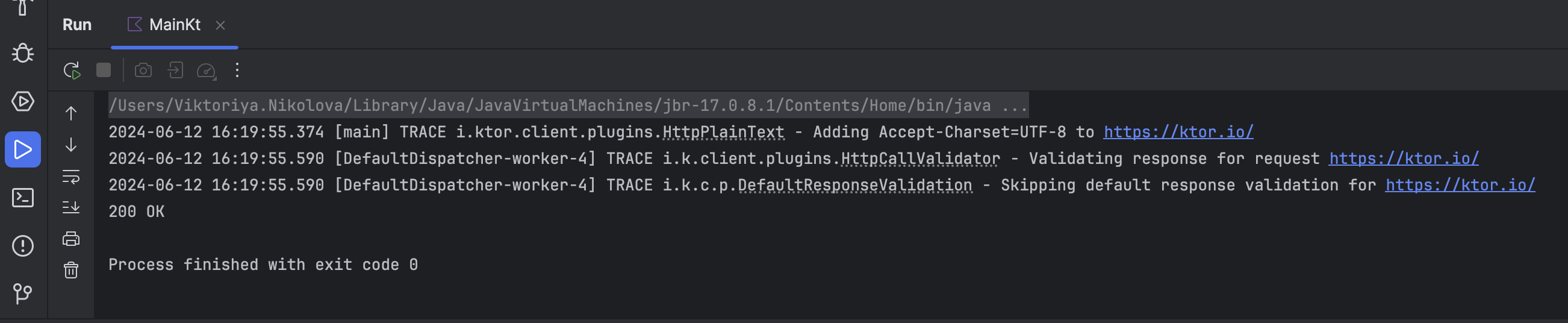Open the Problems tool window

[23, 246]
